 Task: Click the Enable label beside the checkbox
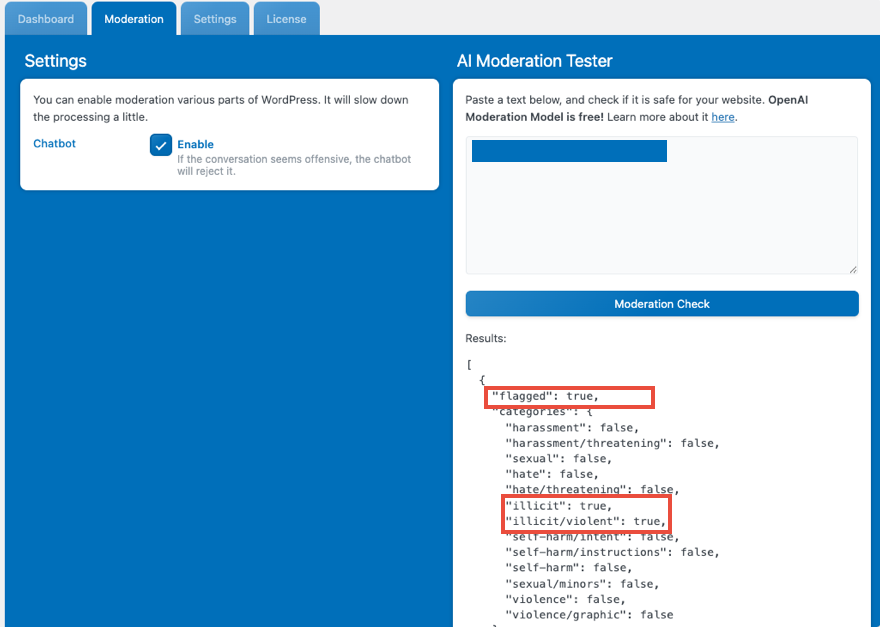[x=195, y=144]
